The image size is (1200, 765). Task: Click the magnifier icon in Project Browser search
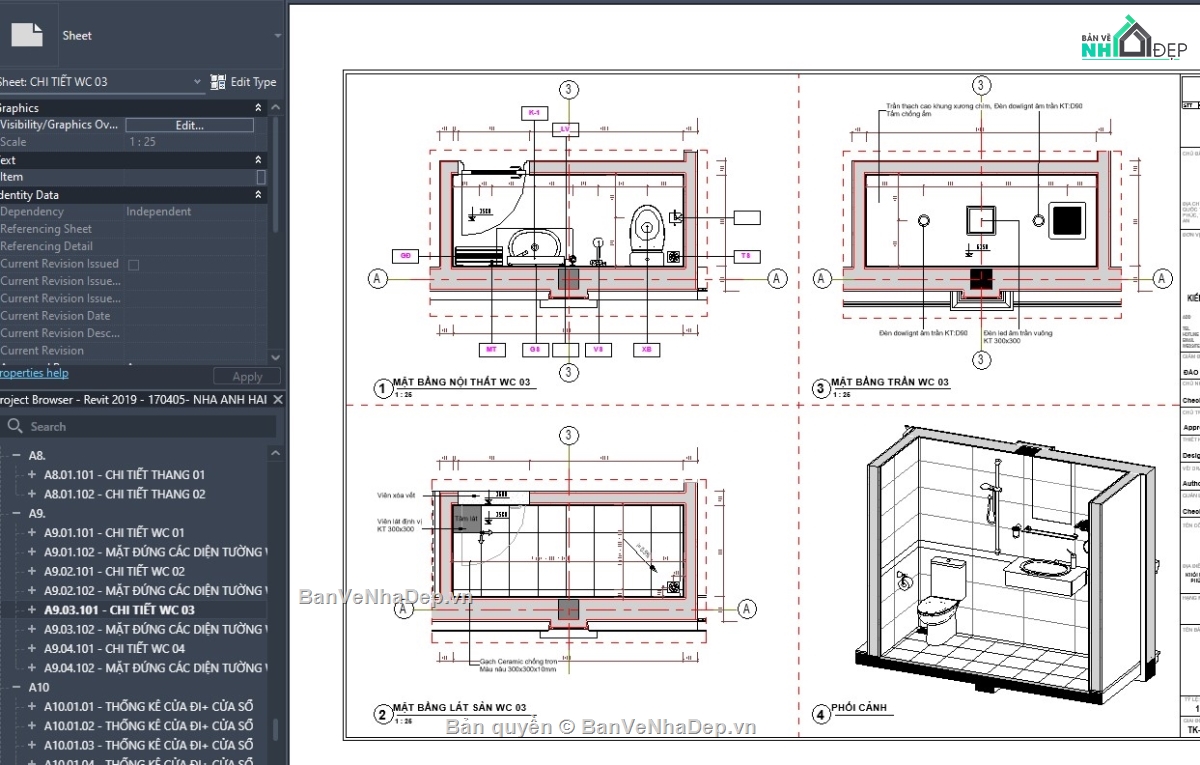point(15,426)
